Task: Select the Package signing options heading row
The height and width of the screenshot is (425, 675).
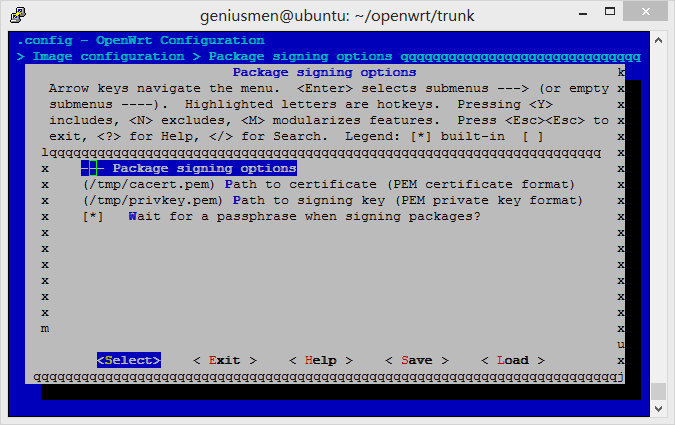Action: pos(189,168)
